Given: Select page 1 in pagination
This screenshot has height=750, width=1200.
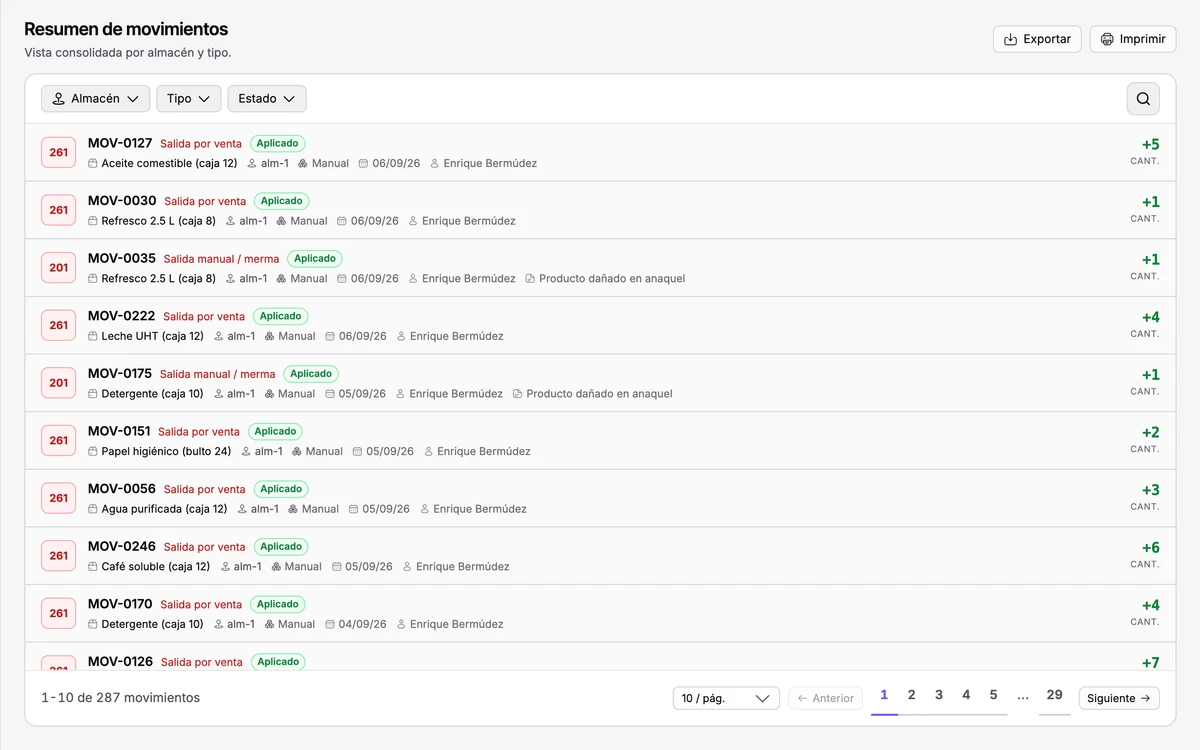Looking at the screenshot, I should click(884, 695).
